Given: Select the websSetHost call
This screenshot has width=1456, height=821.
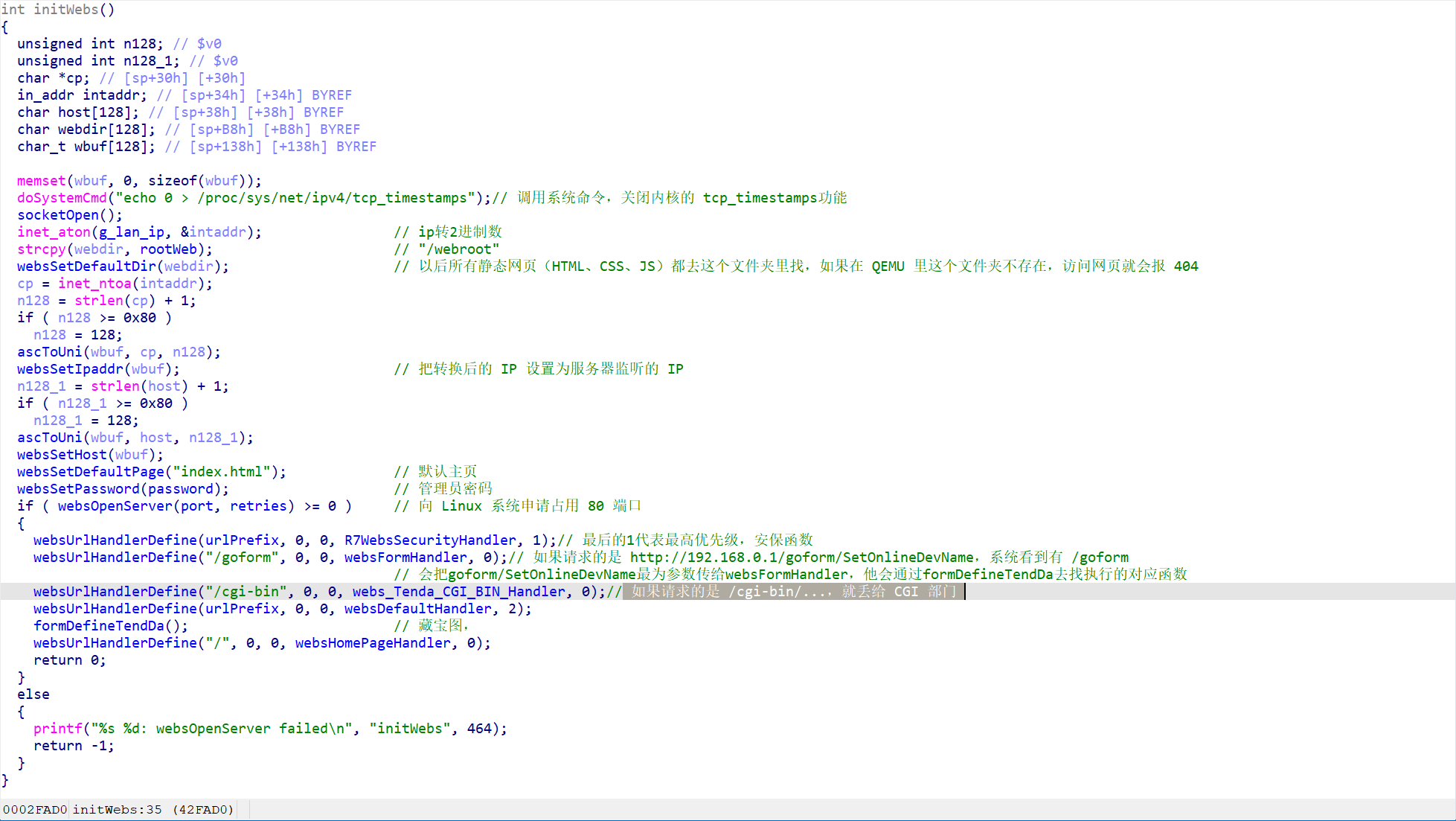Looking at the screenshot, I should click(x=62, y=454).
